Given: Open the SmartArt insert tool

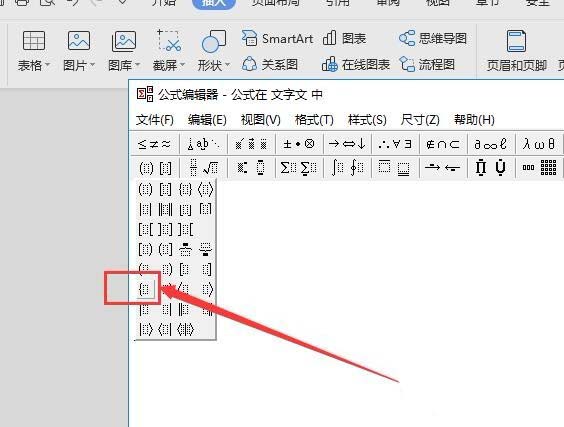Looking at the screenshot, I should tap(277, 38).
